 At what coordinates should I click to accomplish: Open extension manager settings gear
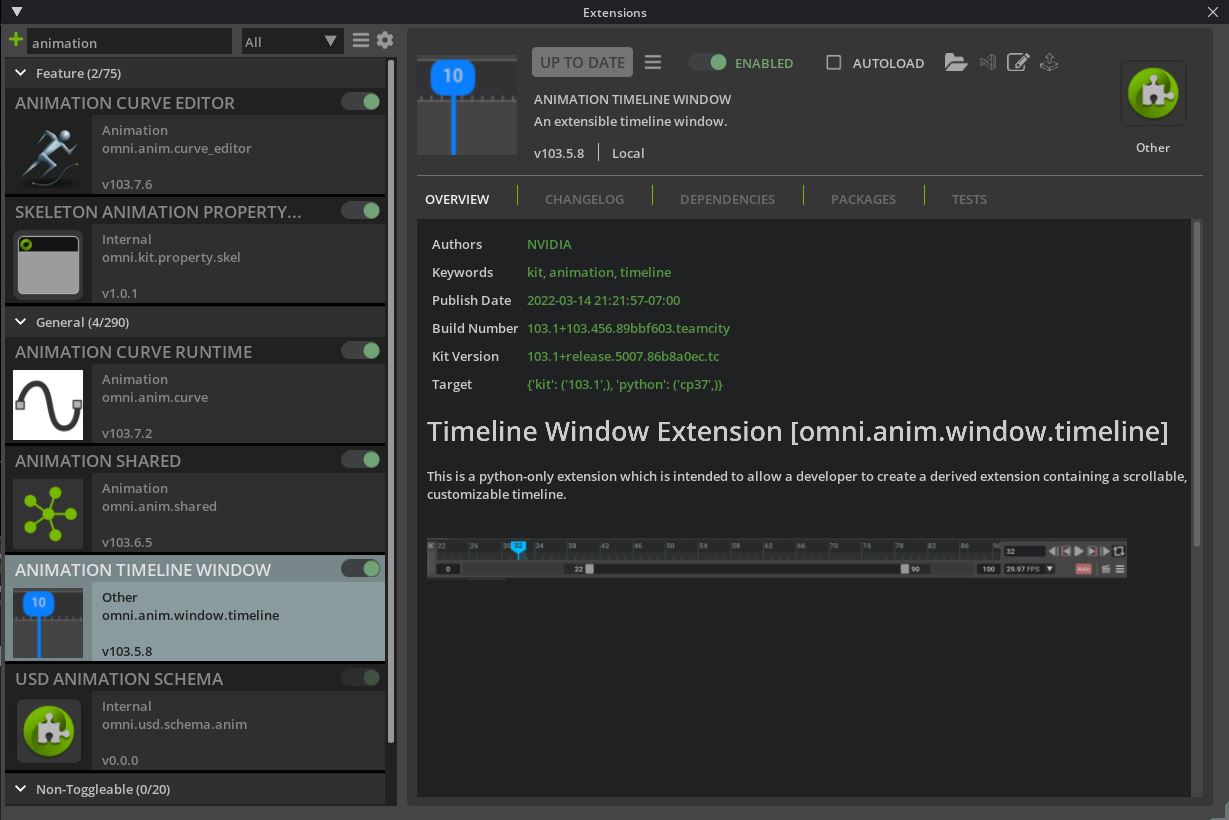point(385,41)
